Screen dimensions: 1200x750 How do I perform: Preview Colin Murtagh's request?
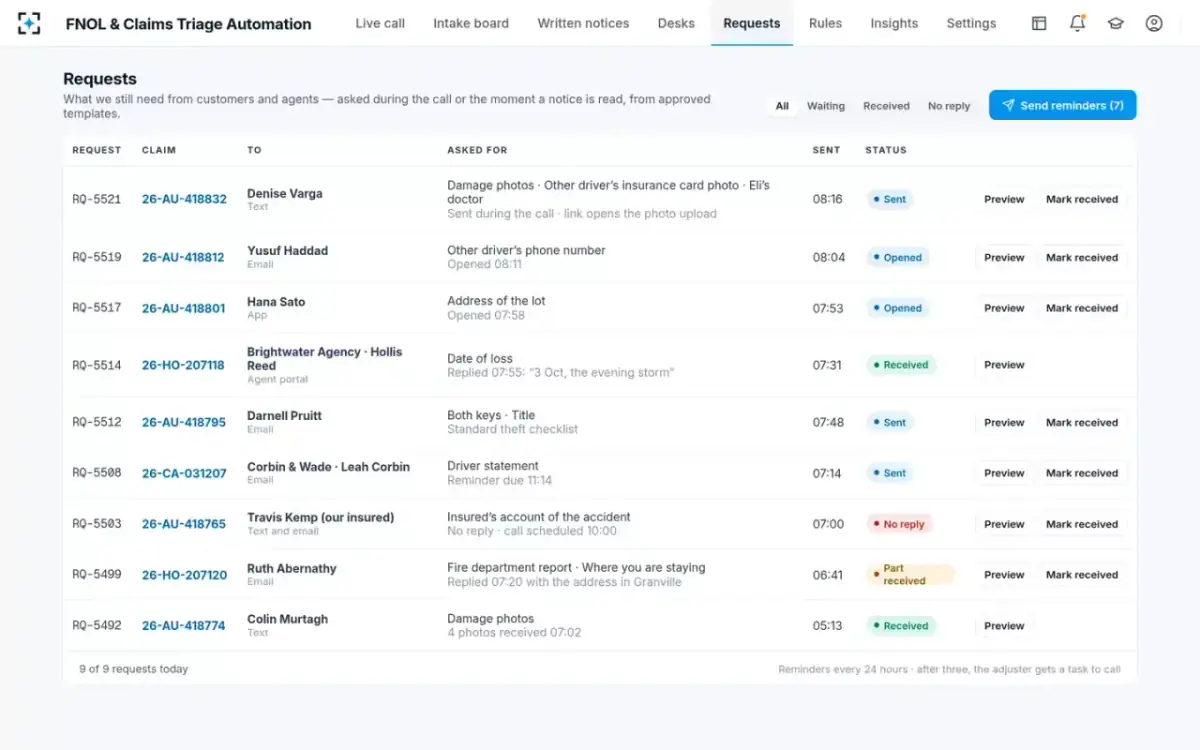coord(1004,626)
